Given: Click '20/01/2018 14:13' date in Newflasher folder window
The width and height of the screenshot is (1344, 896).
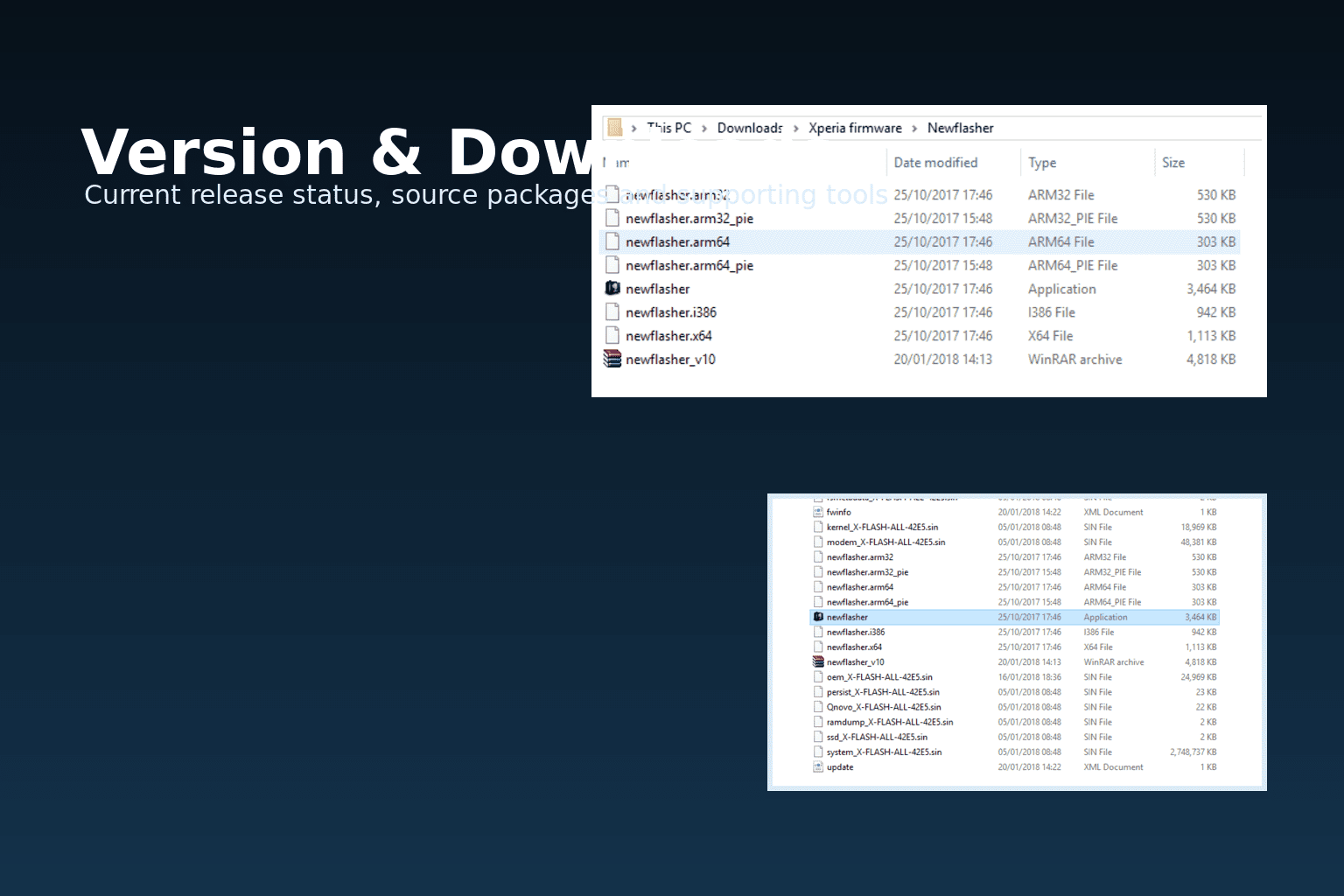Looking at the screenshot, I should [x=942, y=360].
